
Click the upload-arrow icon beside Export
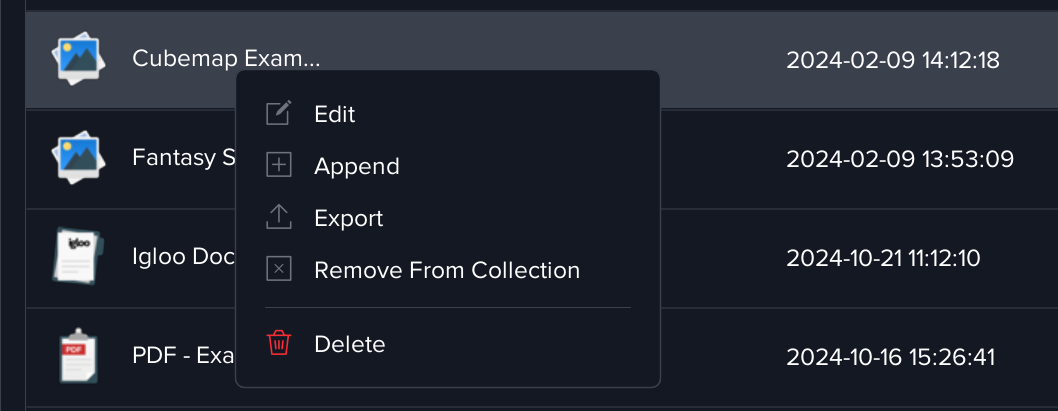279,218
